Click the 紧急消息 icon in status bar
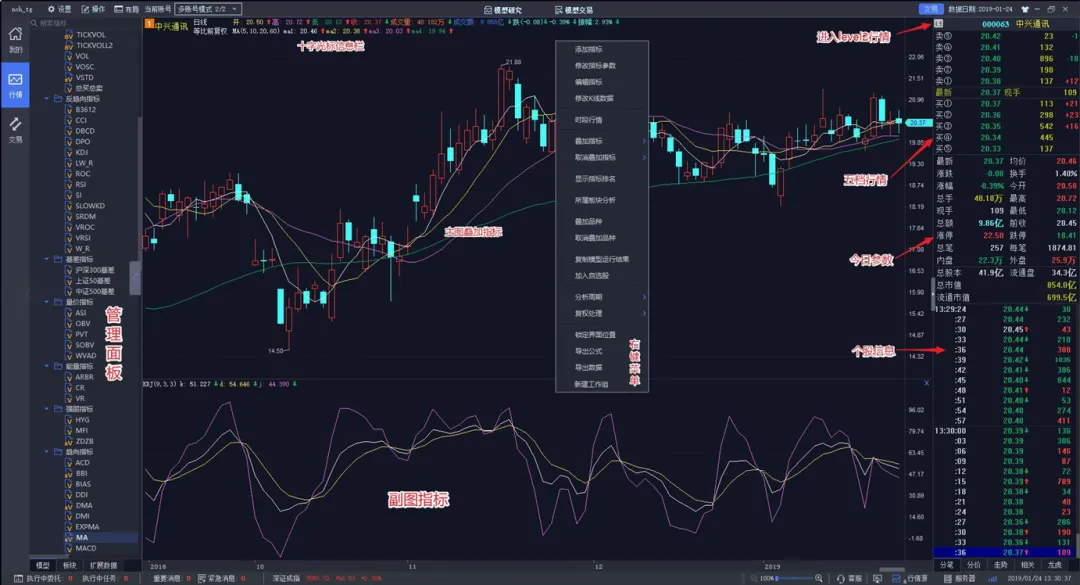Image resolution: width=1080 pixels, height=585 pixels. tap(202, 578)
